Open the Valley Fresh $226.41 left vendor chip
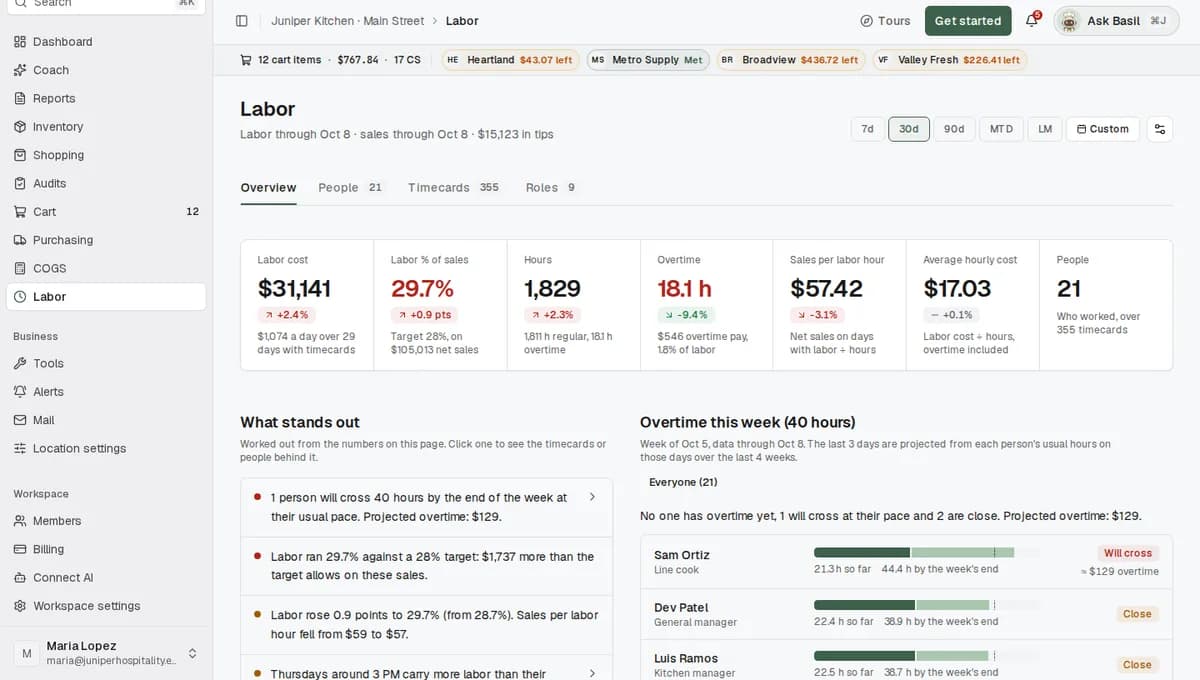Image resolution: width=1200 pixels, height=680 pixels. 949,60
